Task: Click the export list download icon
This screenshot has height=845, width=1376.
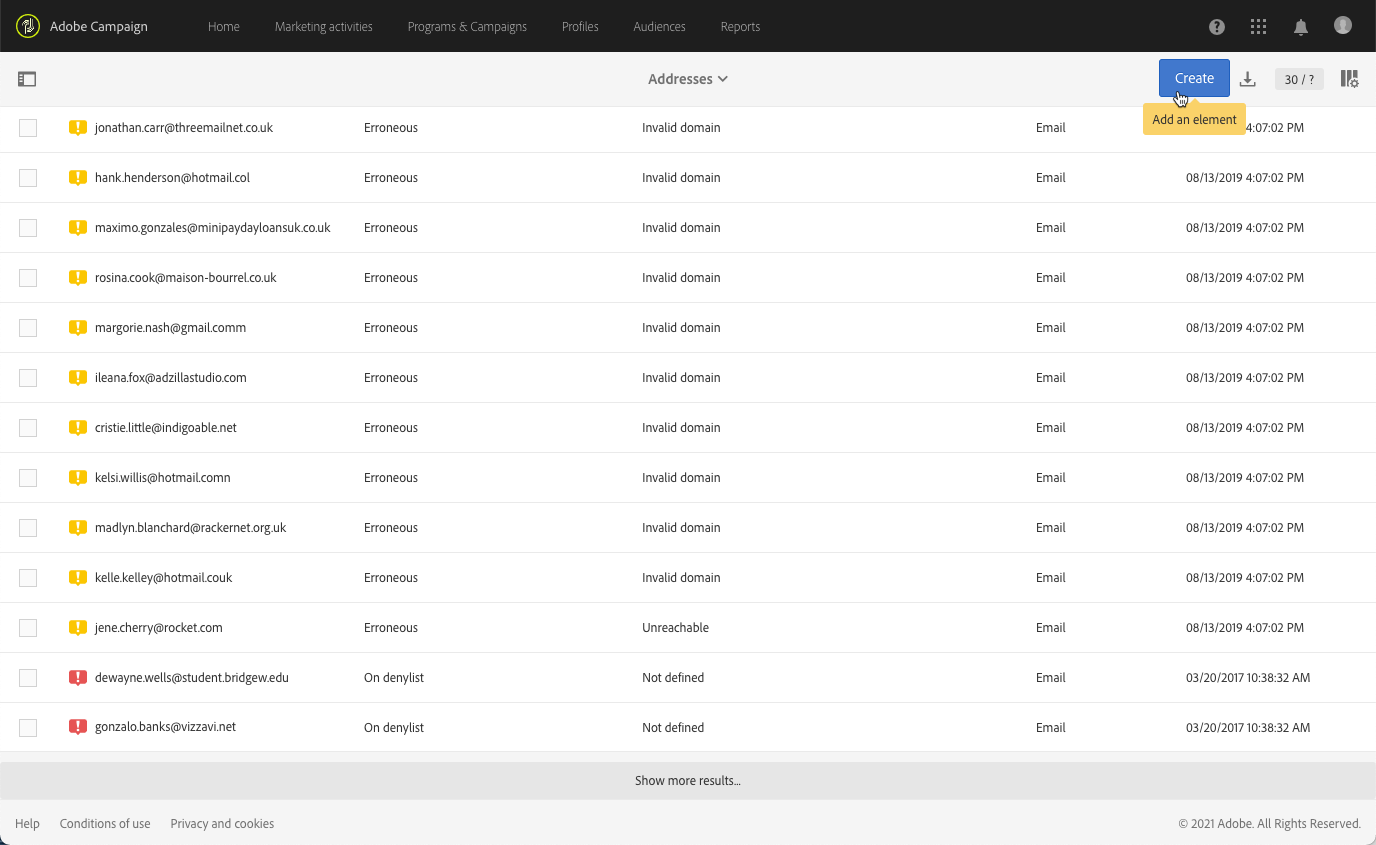Action: point(1248,79)
